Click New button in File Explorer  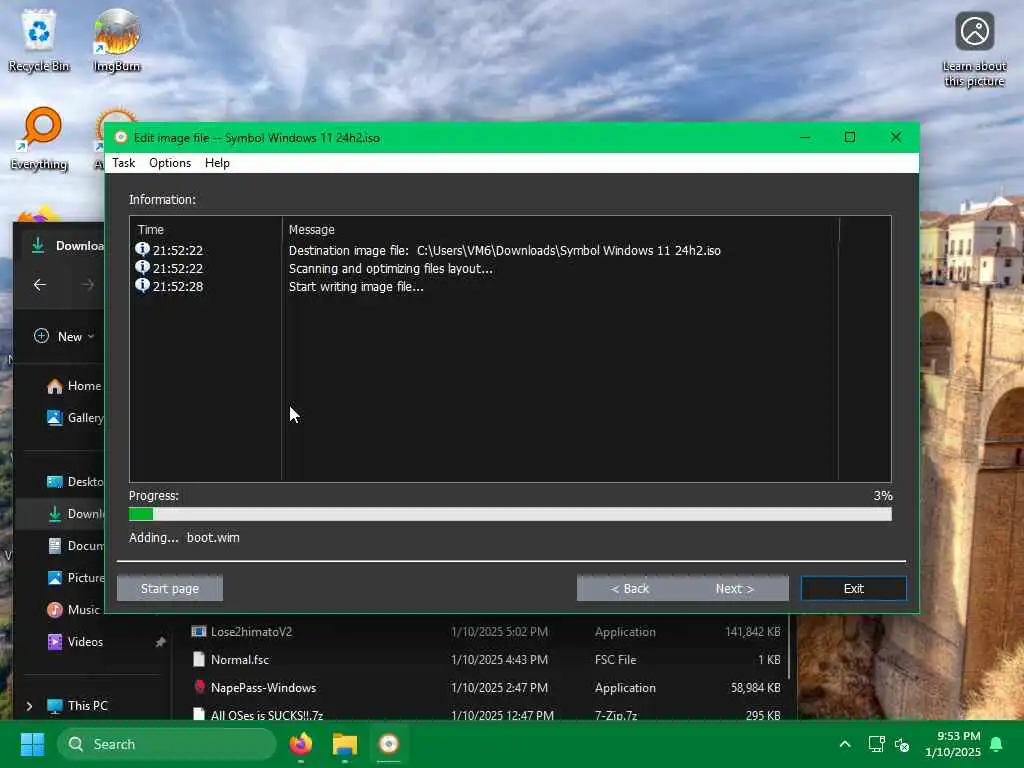pyautogui.click(x=63, y=336)
